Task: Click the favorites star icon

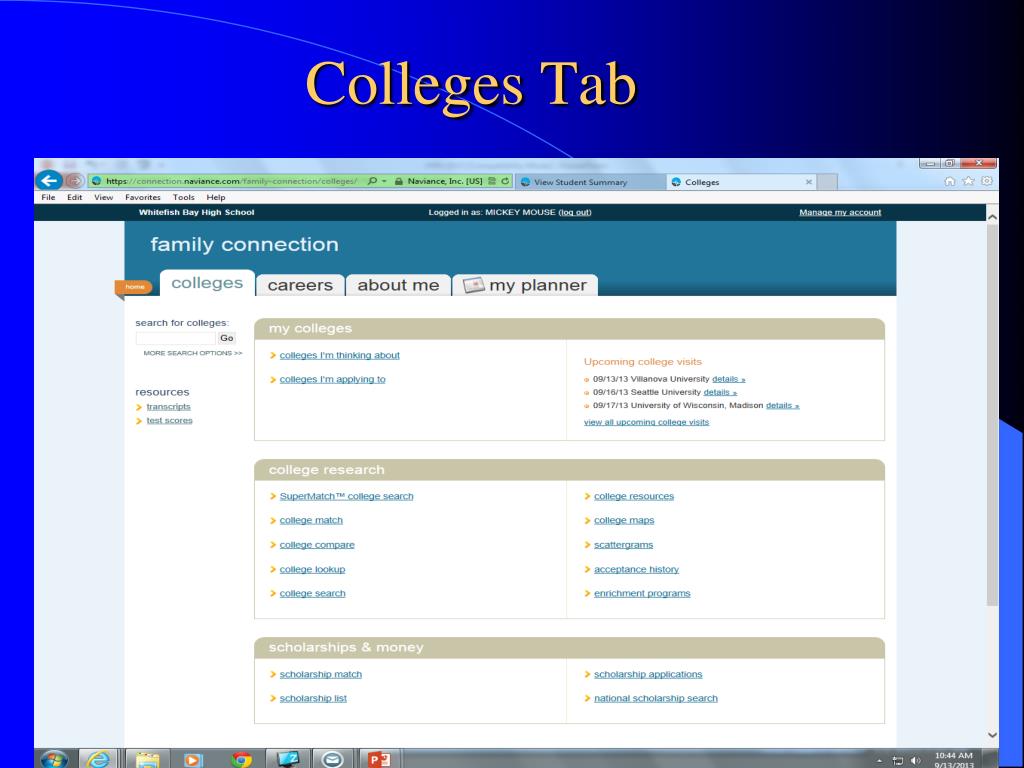Action: (968, 182)
